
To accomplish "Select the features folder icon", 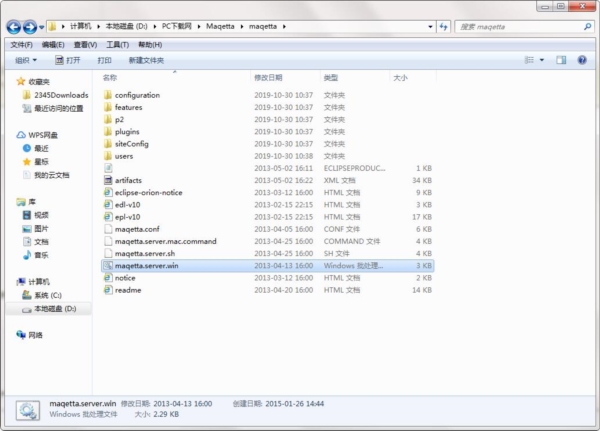I will [108, 107].
